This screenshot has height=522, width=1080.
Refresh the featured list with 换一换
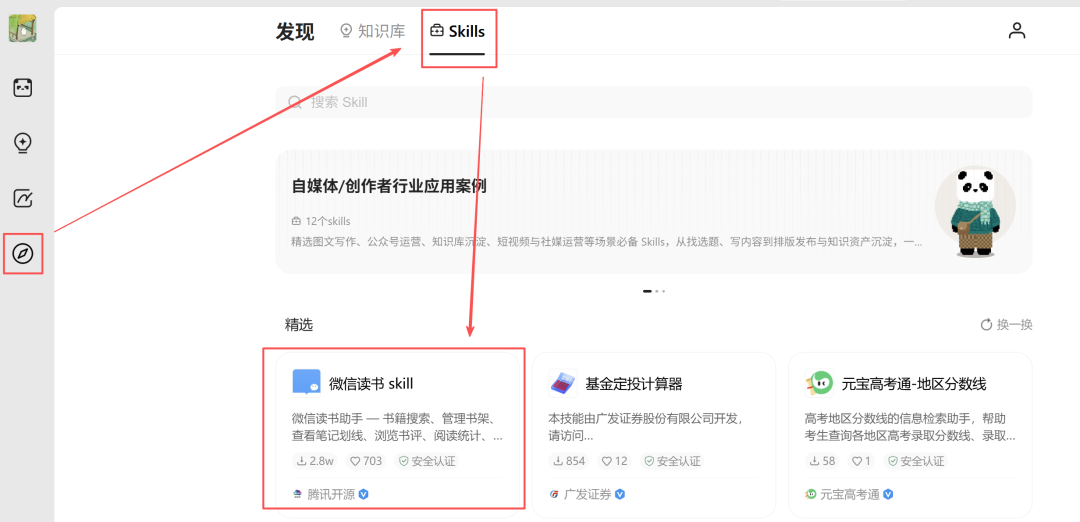tap(1006, 325)
